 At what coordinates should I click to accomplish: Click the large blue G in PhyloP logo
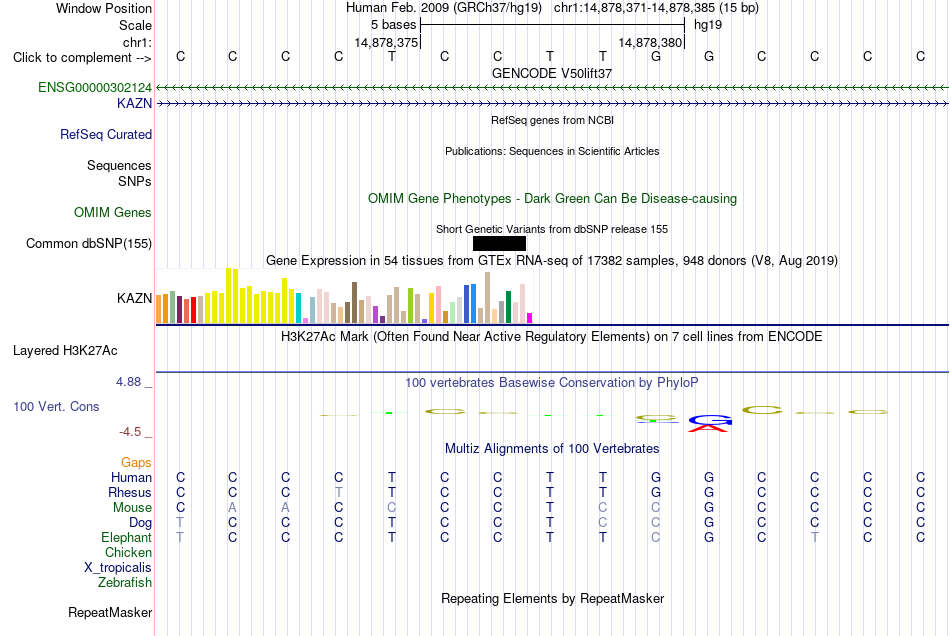(710, 419)
